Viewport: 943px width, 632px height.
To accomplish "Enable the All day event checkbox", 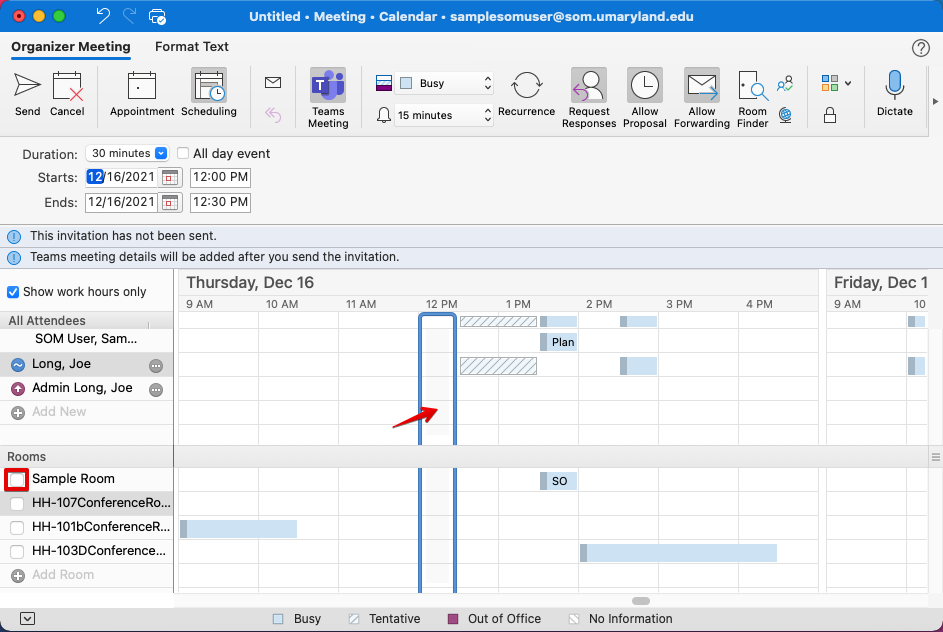I will tap(183, 153).
